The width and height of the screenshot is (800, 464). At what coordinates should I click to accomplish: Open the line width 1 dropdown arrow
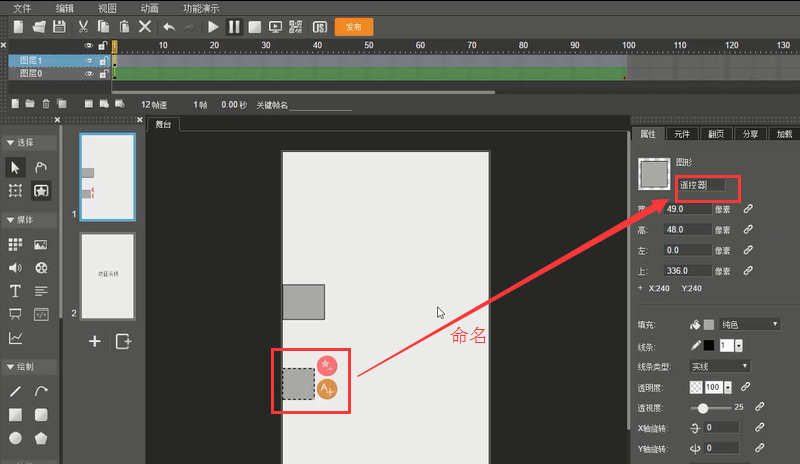(x=738, y=346)
